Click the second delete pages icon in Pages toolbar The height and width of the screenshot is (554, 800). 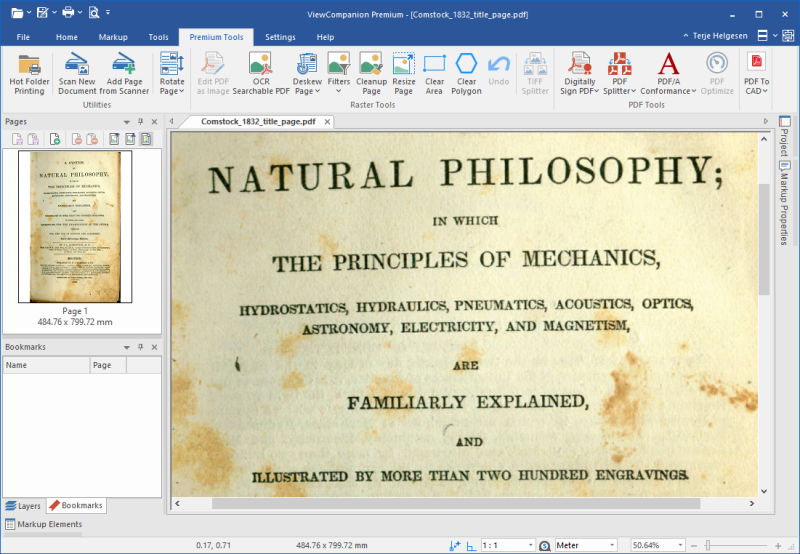pyautogui.click(x=92, y=139)
